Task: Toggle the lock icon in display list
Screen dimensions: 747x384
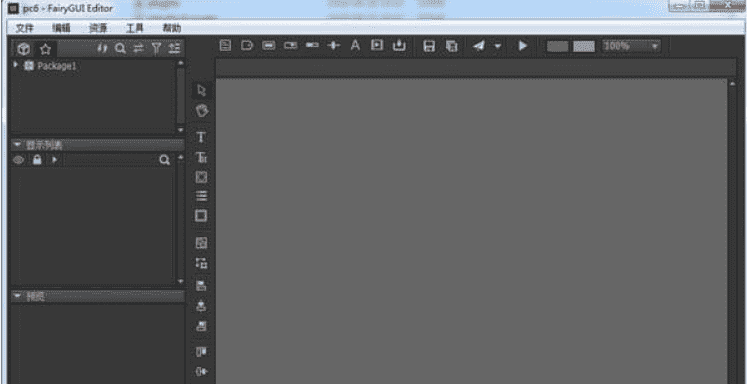Action: coord(37,160)
